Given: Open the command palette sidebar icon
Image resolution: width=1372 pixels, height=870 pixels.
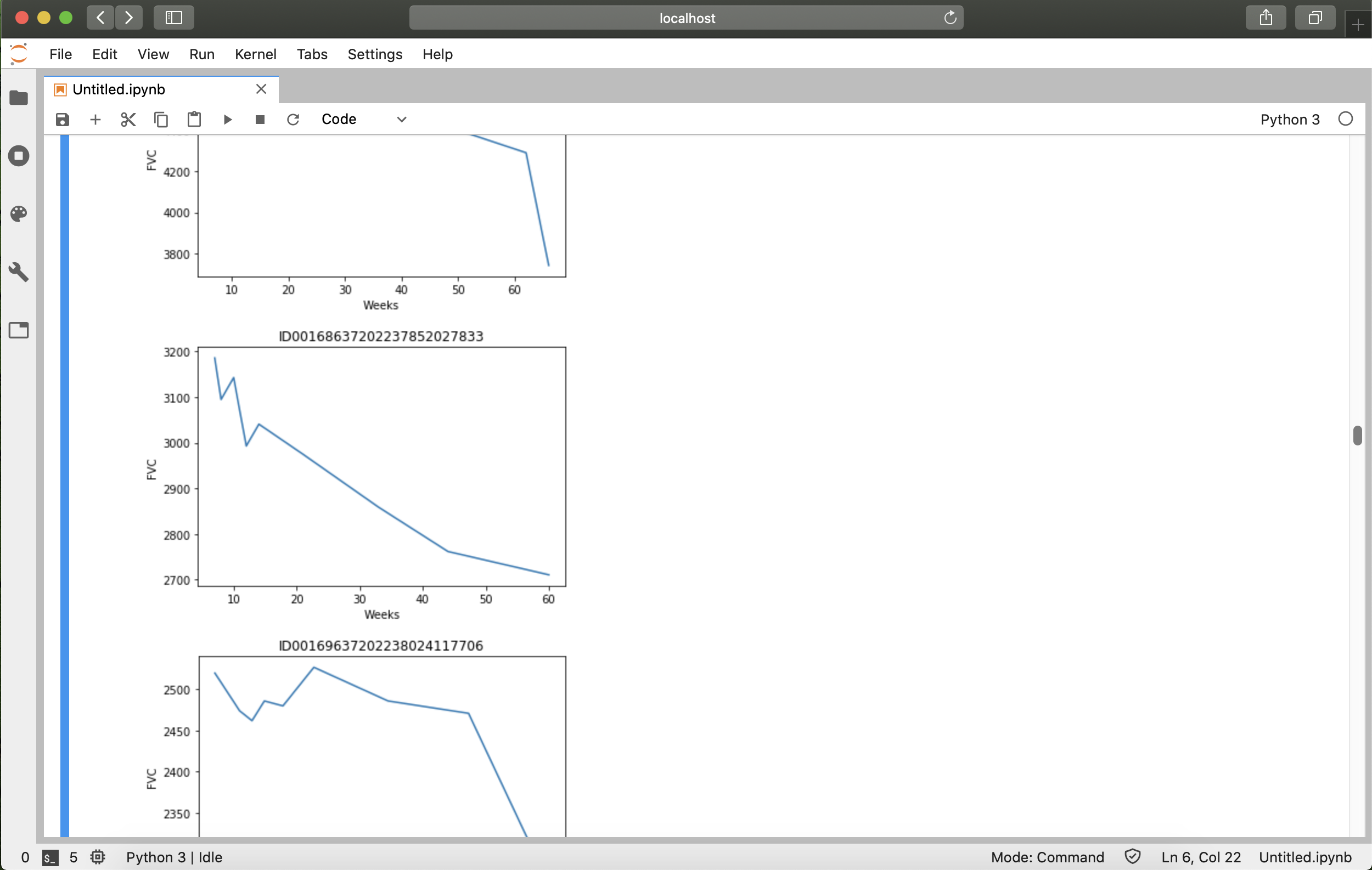Looking at the screenshot, I should click(x=19, y=214).
